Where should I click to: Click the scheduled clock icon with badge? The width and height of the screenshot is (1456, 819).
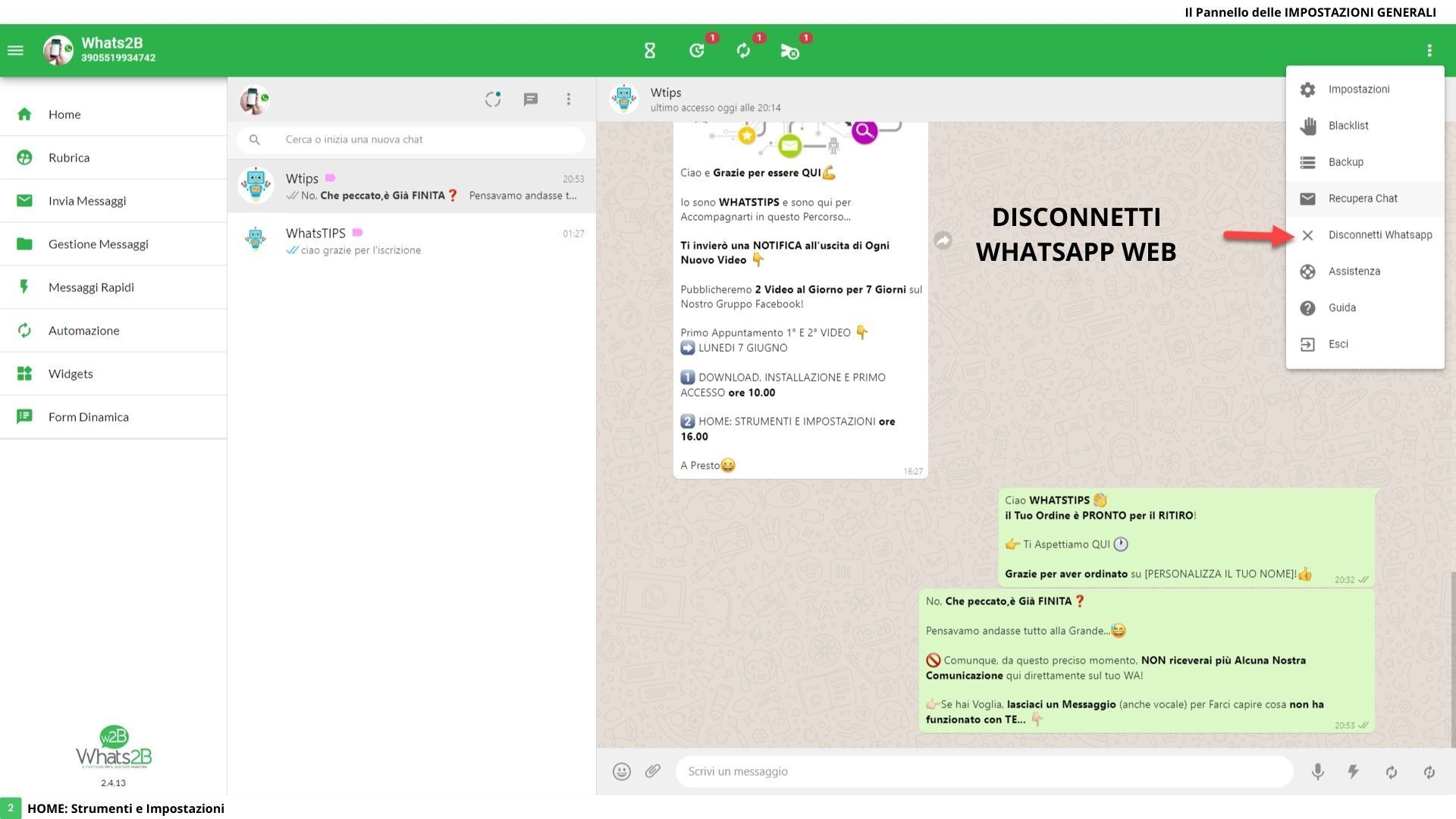click(x=697, y=51)
